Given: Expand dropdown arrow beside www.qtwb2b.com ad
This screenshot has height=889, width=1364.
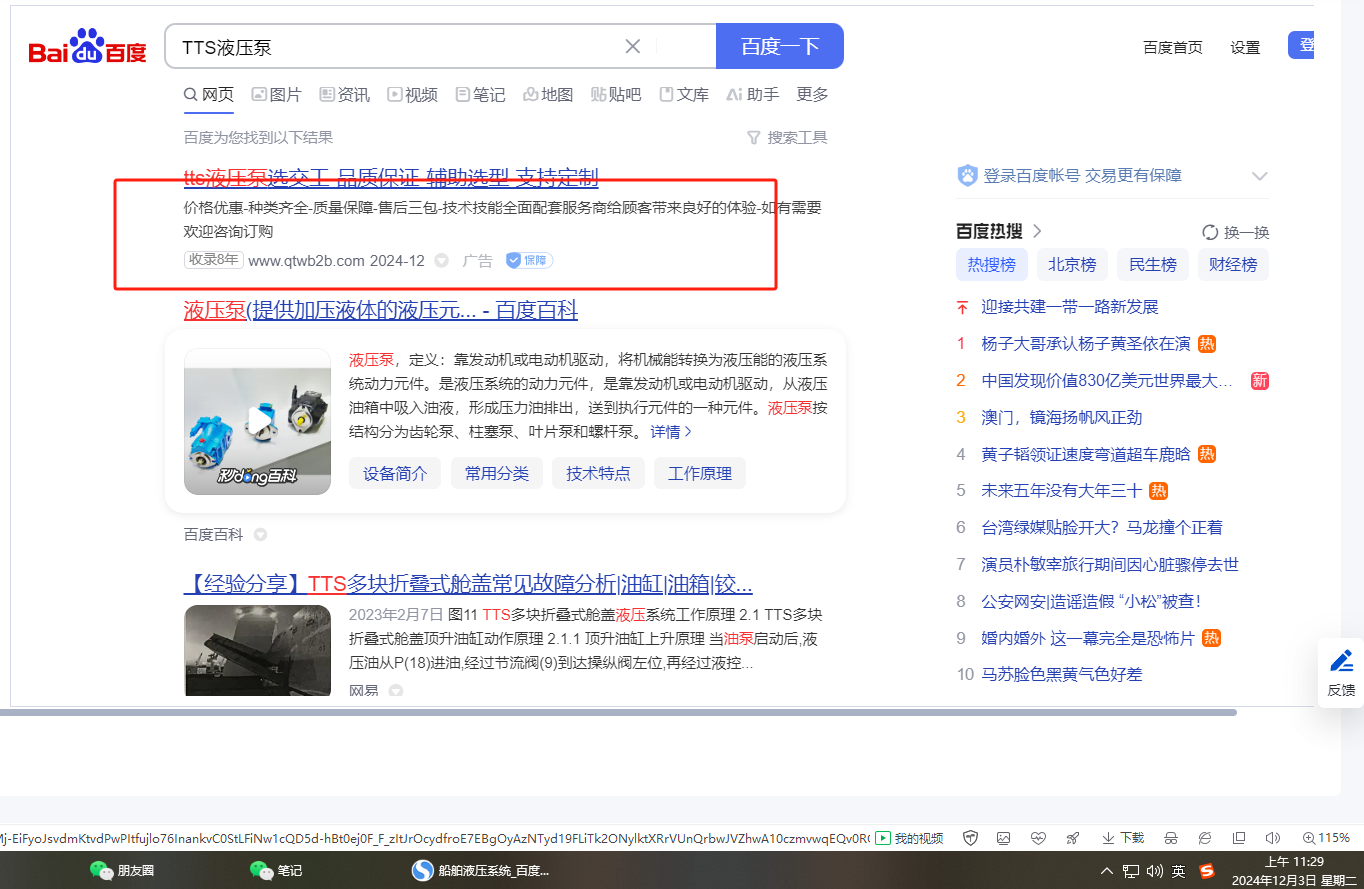Looking at the screenshot, I should 442,261.
